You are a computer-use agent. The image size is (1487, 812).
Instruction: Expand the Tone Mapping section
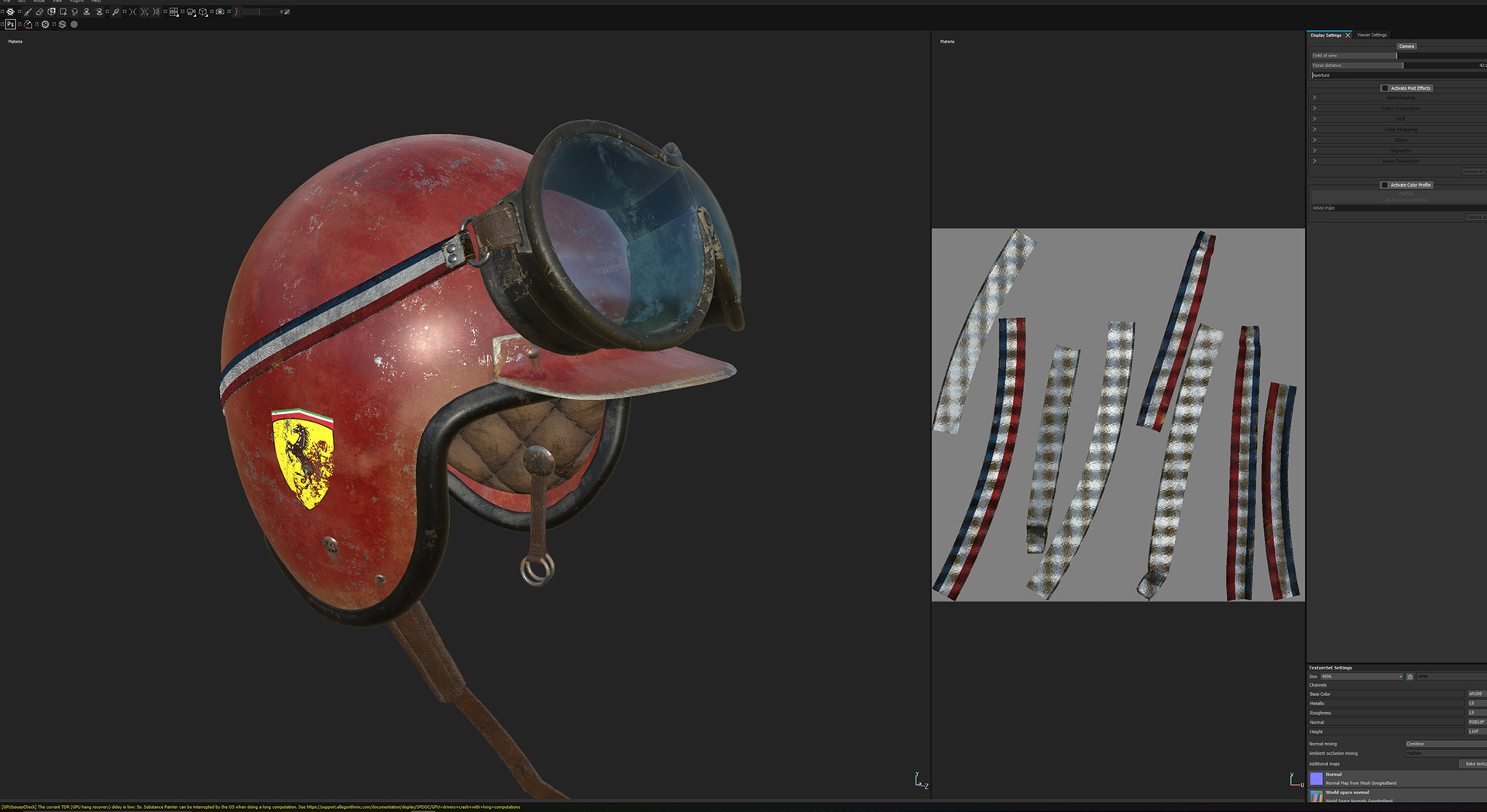coord(1314,129)
